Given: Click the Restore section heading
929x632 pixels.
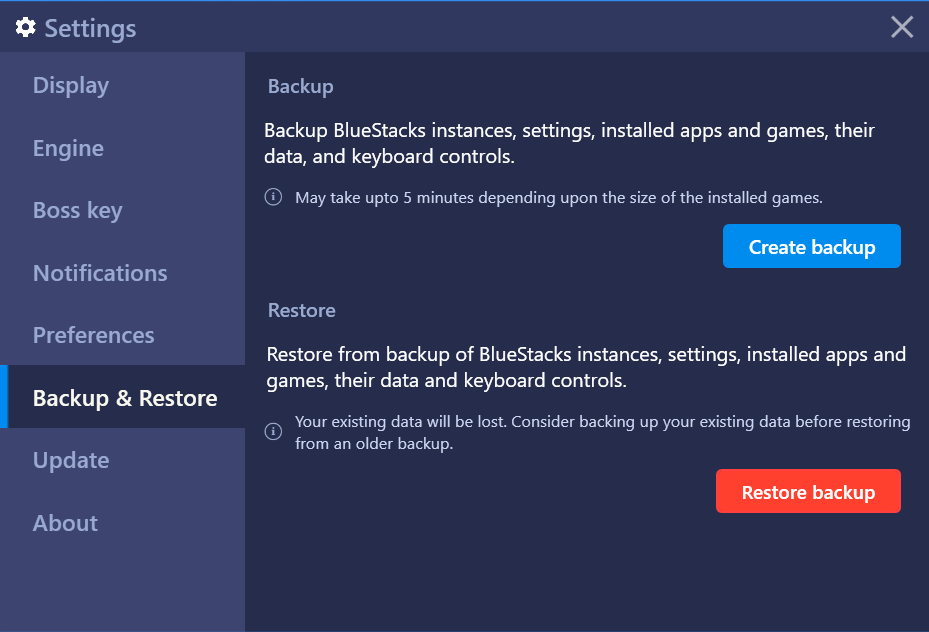Looking at the screenshot, I should [x=302, y=310].
